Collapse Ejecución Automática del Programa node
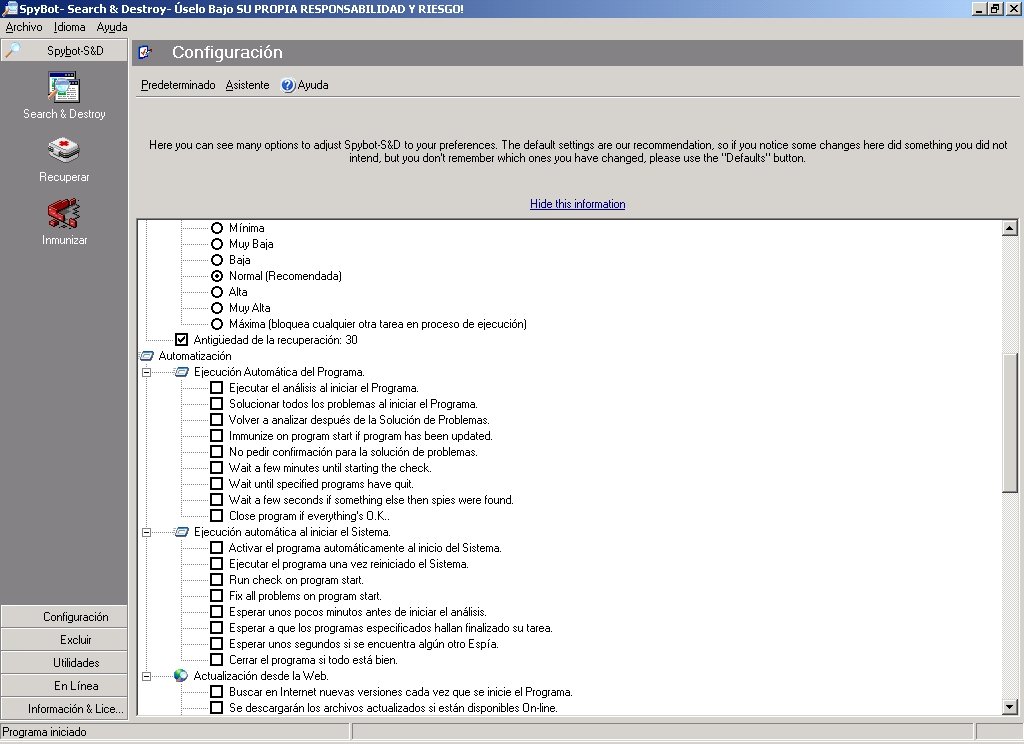 (x=147, y=372)
